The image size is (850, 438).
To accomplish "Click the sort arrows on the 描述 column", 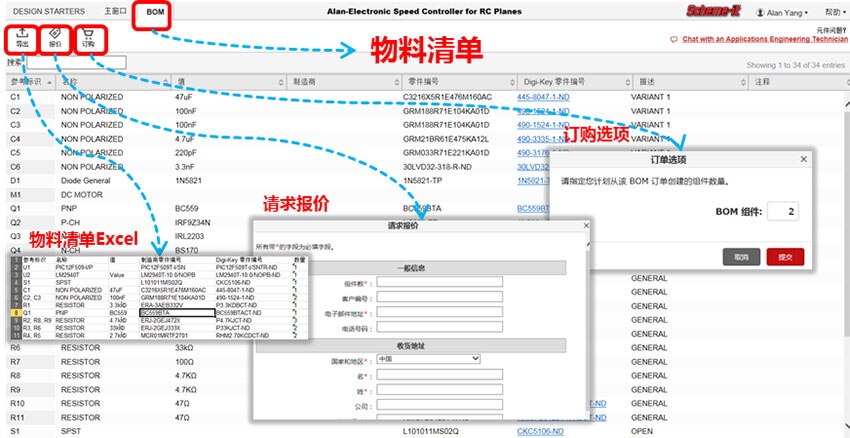I will (x=744, y=82).
